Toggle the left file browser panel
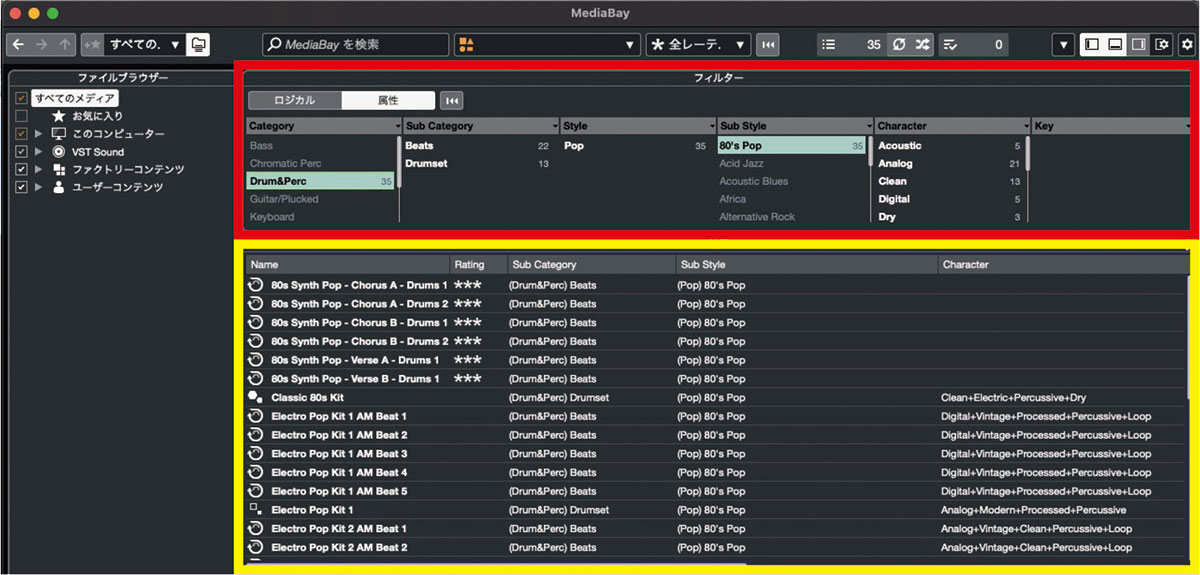 pos(1092,44)
